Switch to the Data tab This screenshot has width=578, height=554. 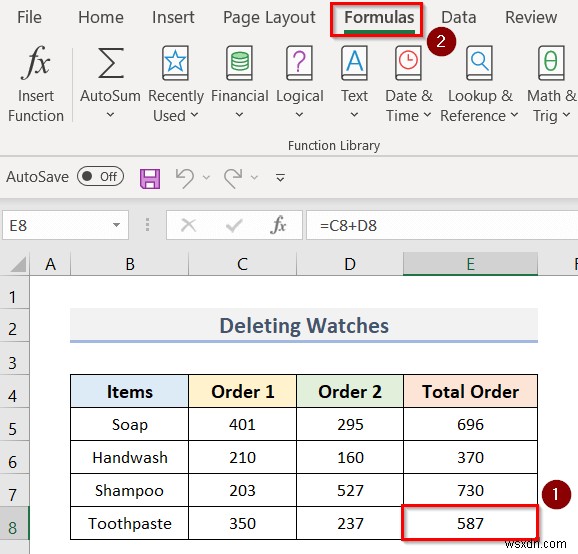point(459,17)
